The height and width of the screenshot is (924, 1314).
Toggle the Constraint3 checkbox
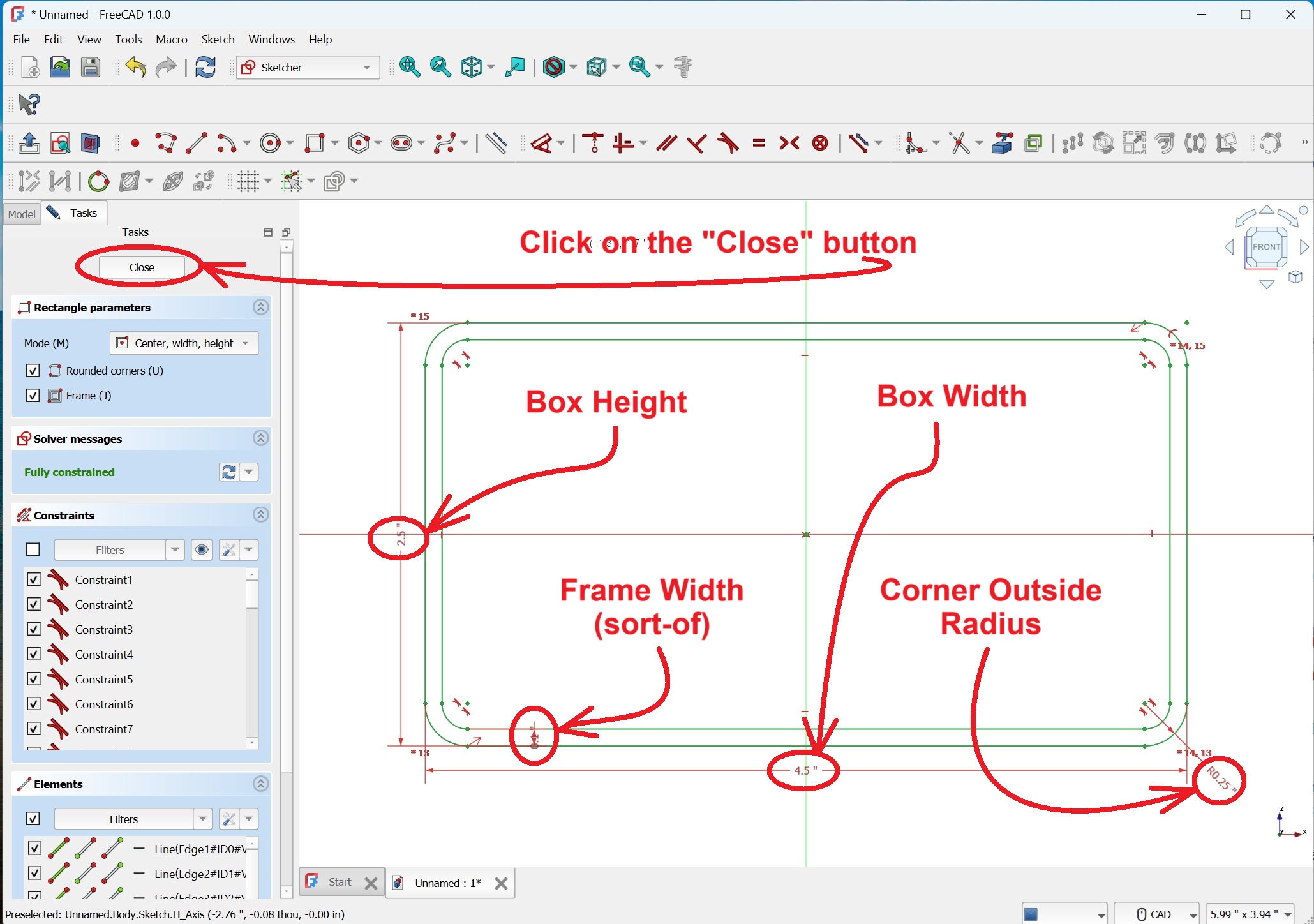(34, 629)
